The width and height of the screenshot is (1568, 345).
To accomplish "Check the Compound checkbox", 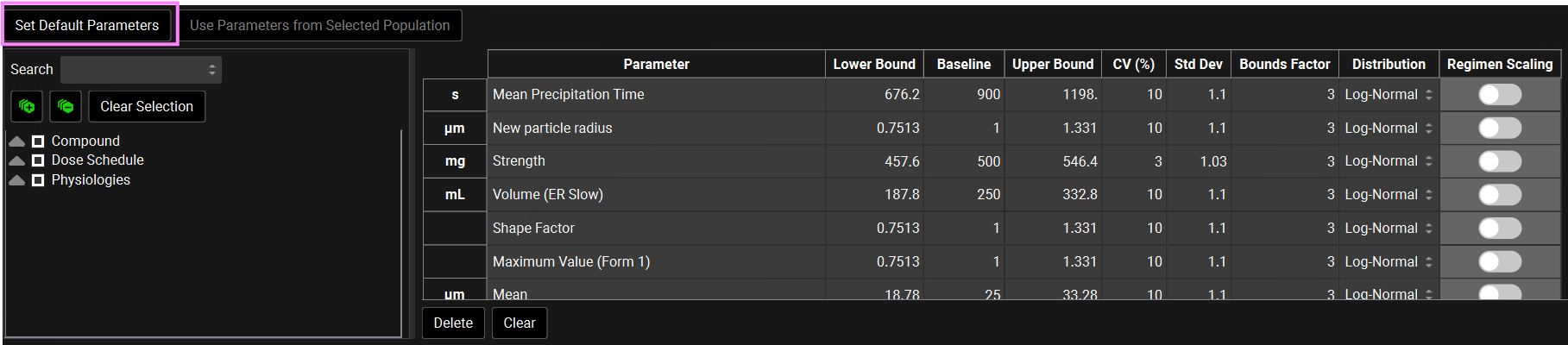I will (x=38, y=141).
